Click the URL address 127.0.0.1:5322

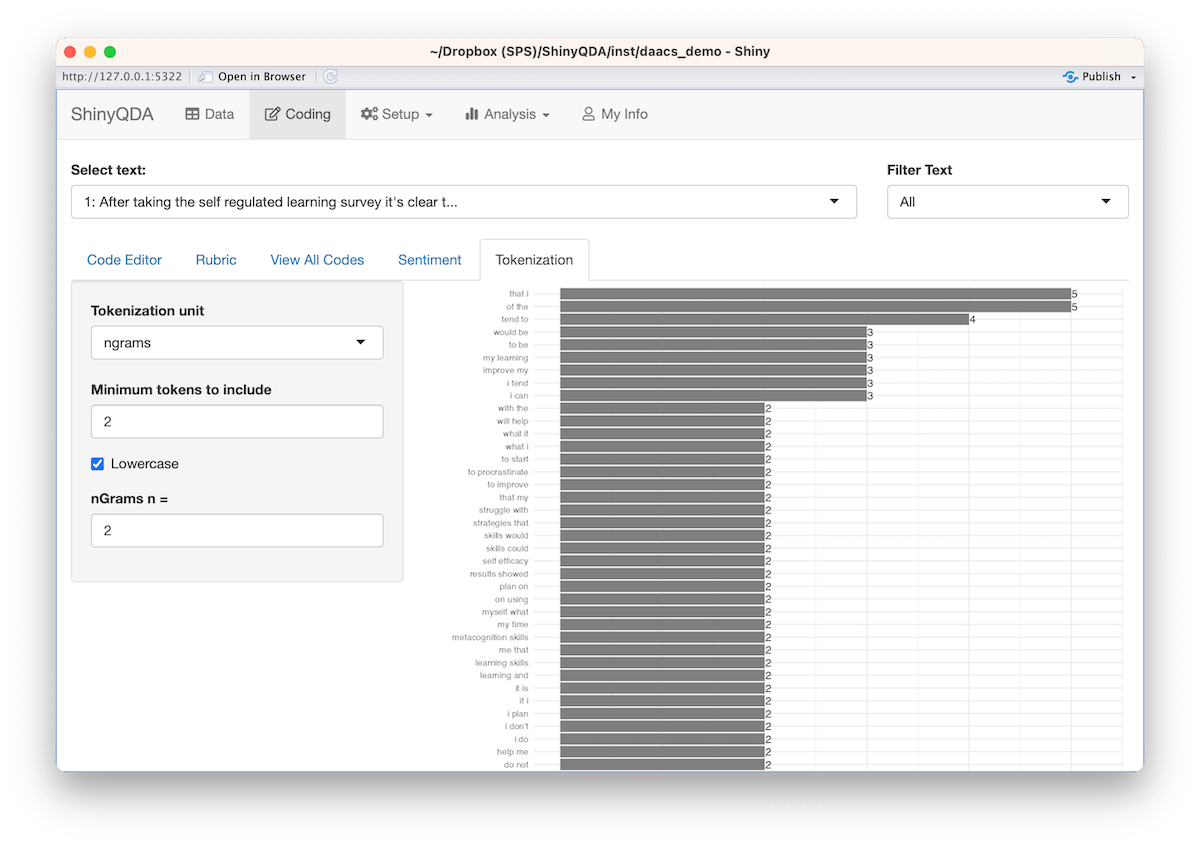tap(122, 76)
